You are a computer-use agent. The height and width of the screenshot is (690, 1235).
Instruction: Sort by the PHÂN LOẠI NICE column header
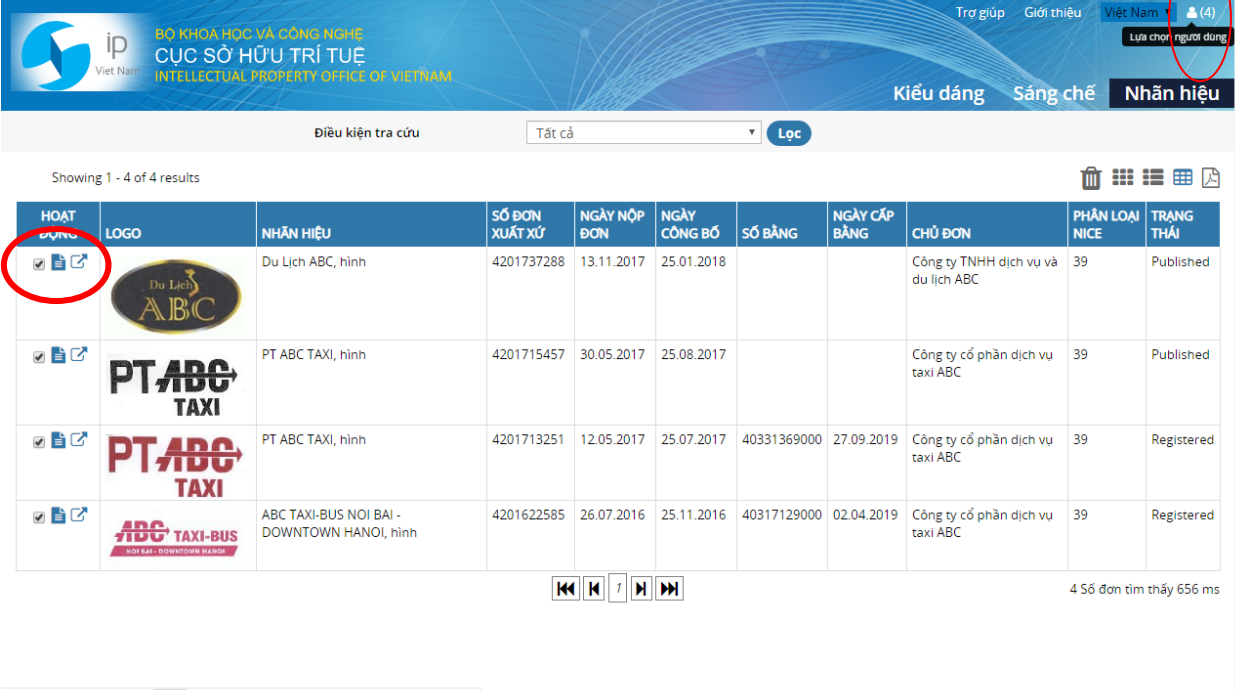1105,225
